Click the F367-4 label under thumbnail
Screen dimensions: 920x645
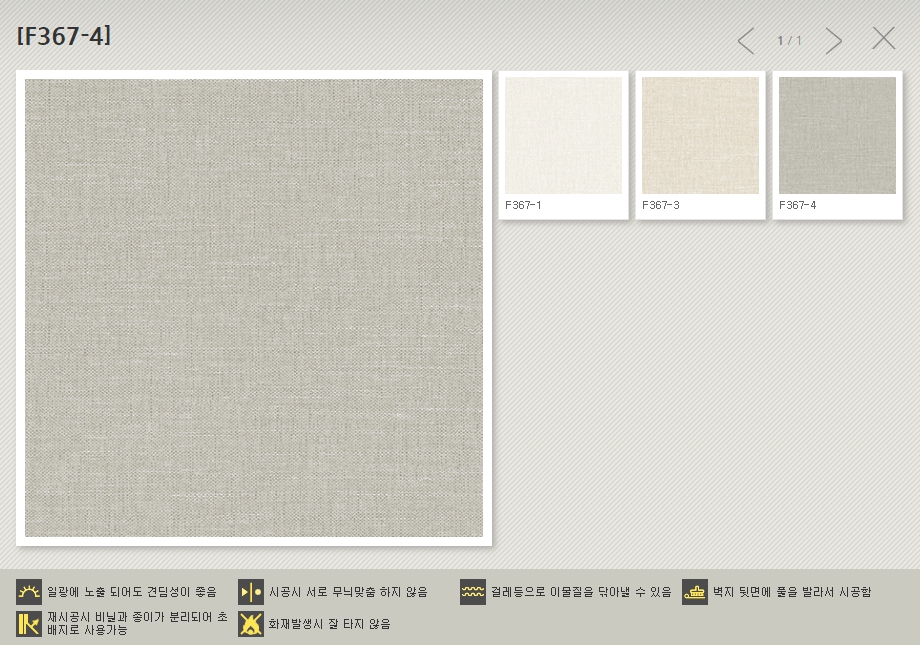[x=797, y=205]
